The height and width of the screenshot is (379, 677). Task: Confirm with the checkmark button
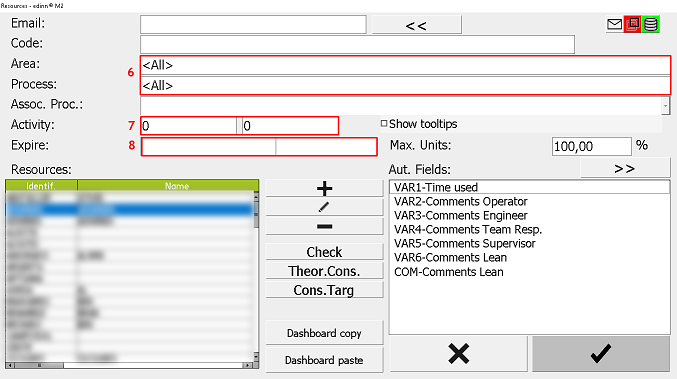coord(601,354)
